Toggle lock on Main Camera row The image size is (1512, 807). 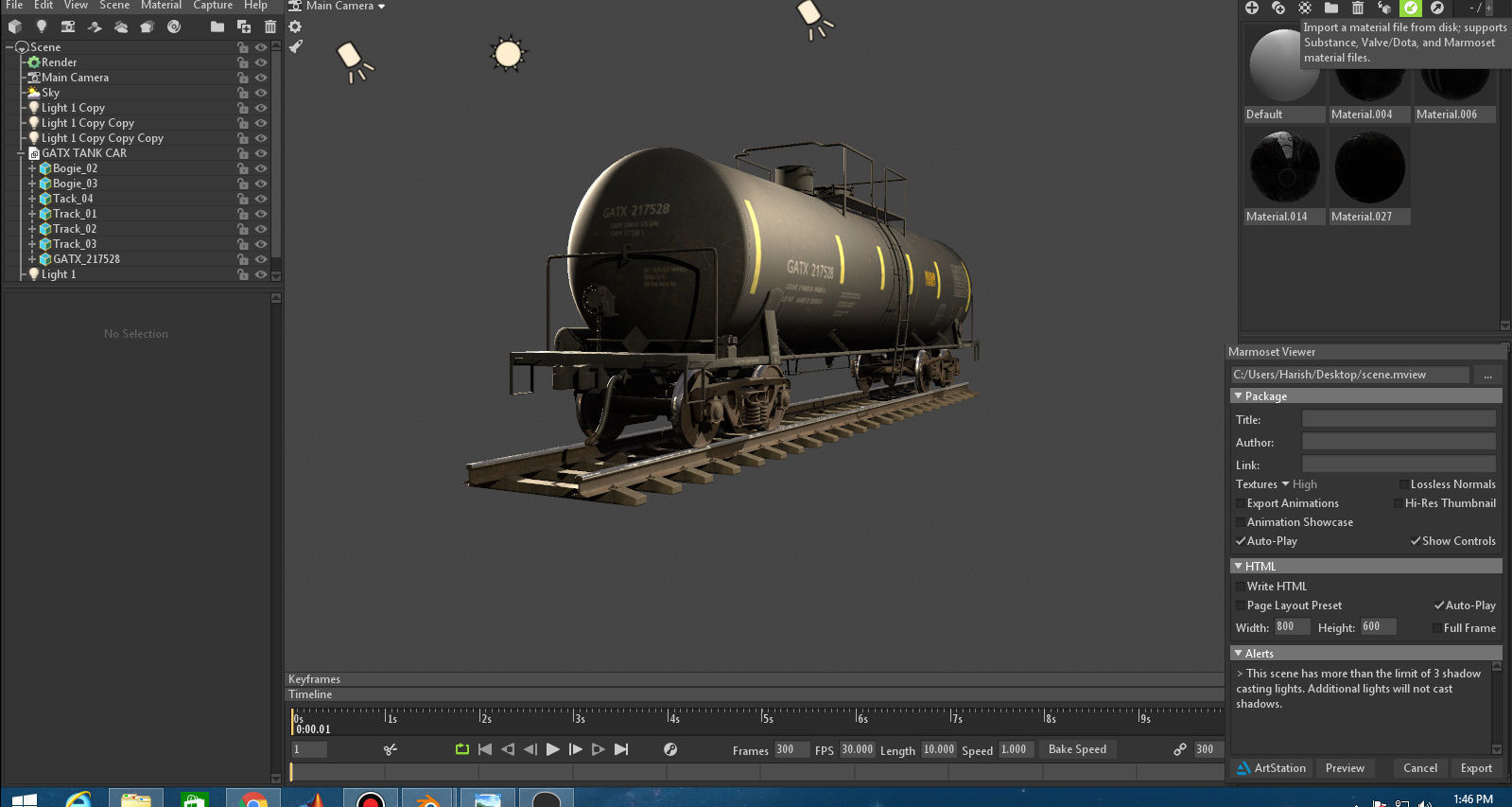click(x=243, y=78)
